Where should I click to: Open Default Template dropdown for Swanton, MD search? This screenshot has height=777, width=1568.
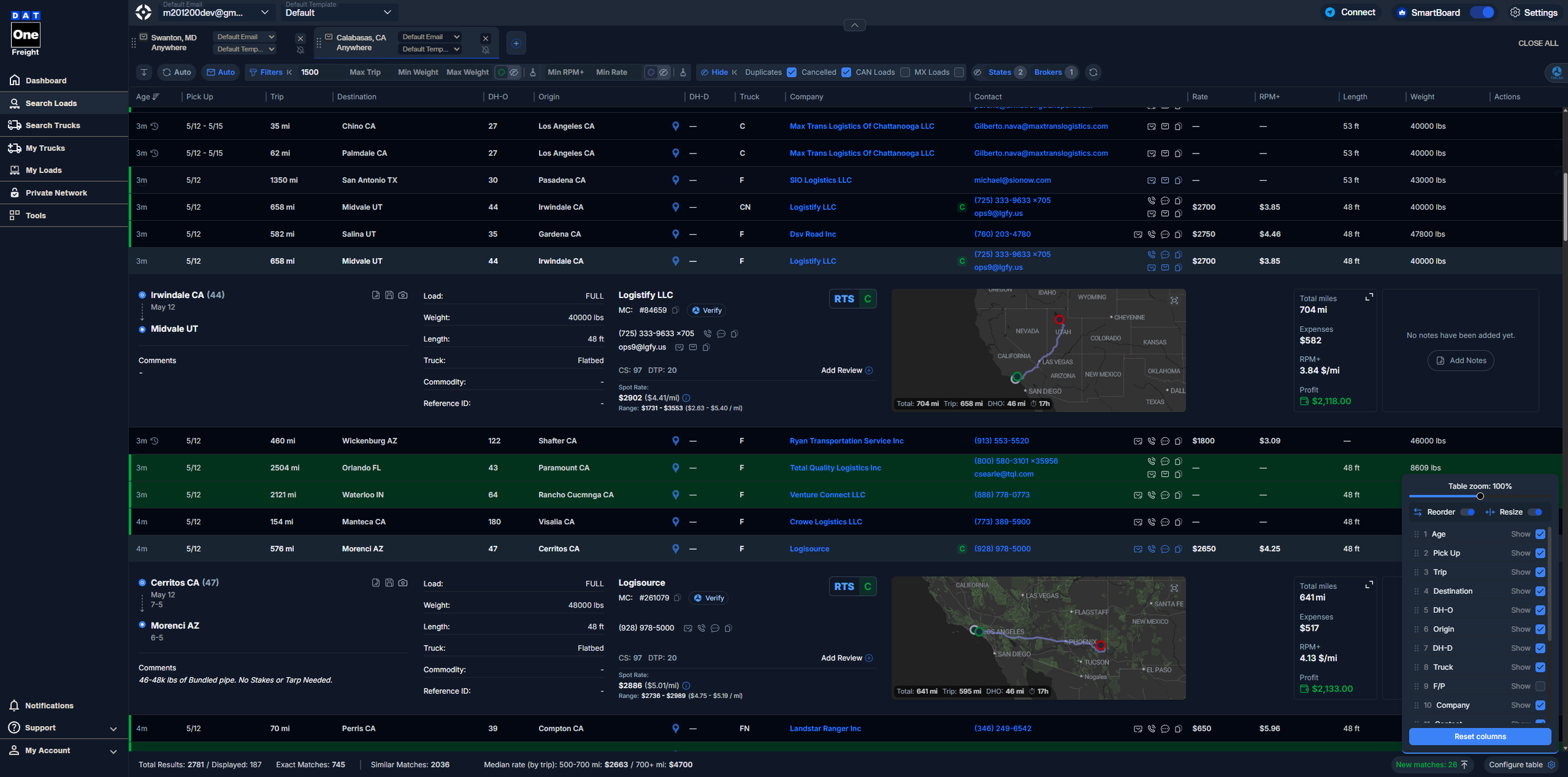point(246,49)
